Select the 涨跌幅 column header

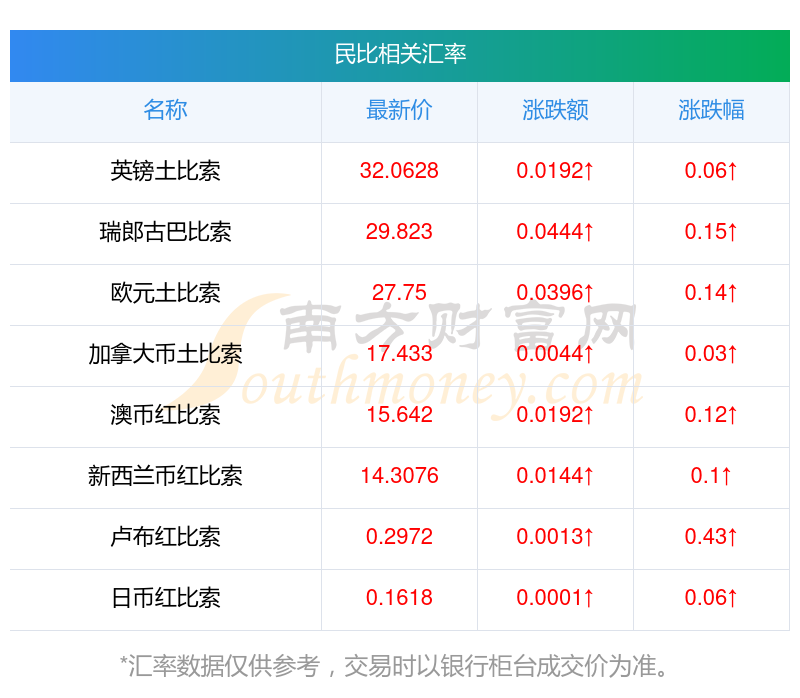pyautogui.click(x=711, y=110)
